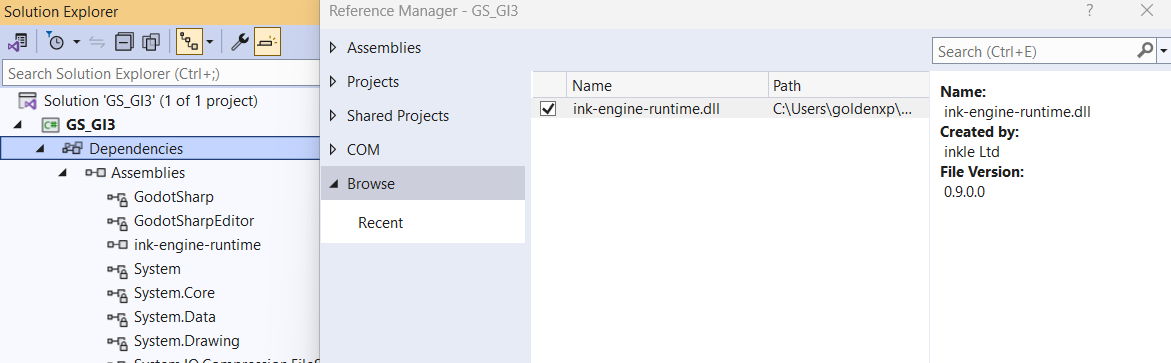
Task: Collapse the GS_GI3 project node arrow
Action: [18, 125]
